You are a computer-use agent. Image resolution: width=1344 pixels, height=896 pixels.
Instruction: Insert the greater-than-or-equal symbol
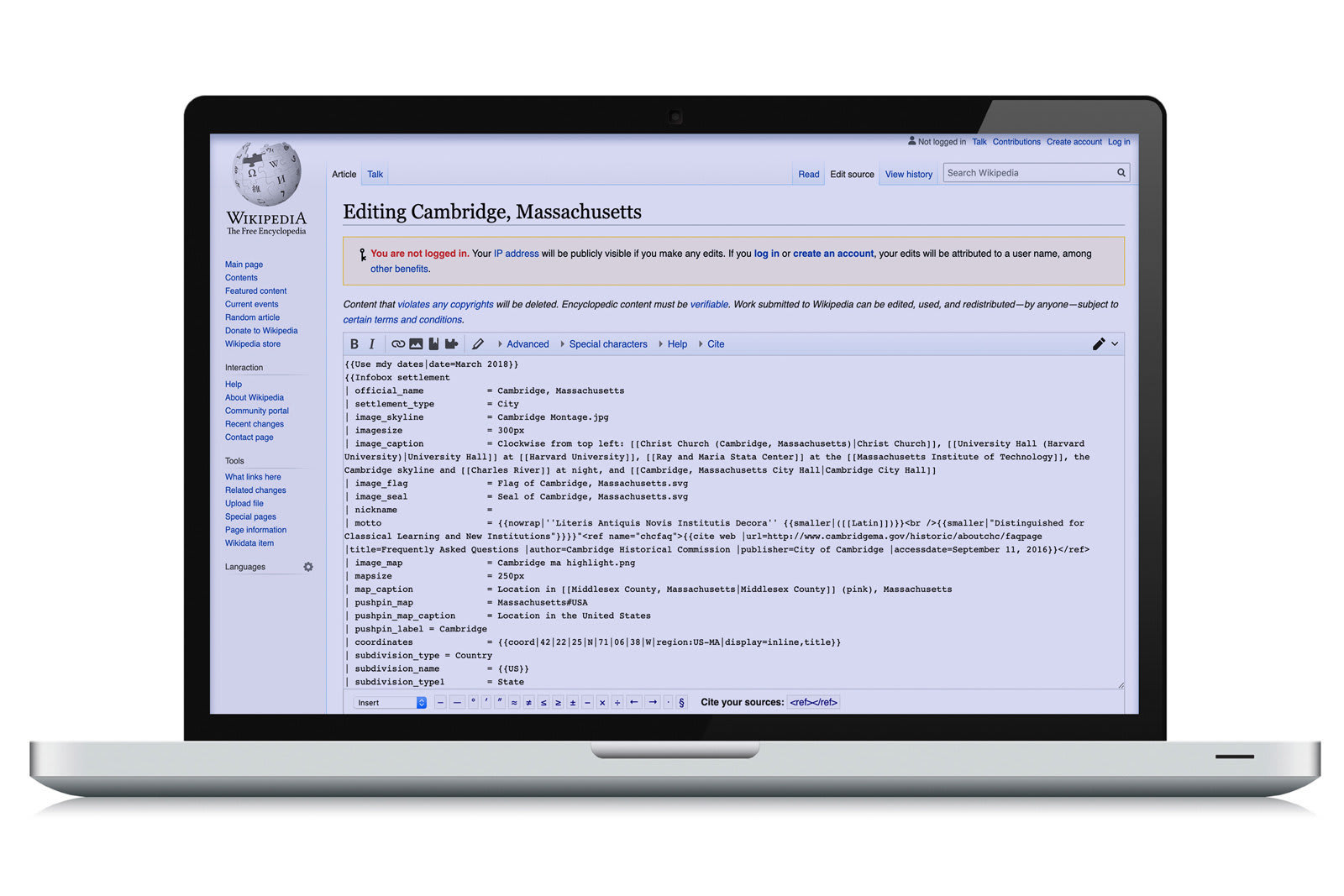(558, 703)
